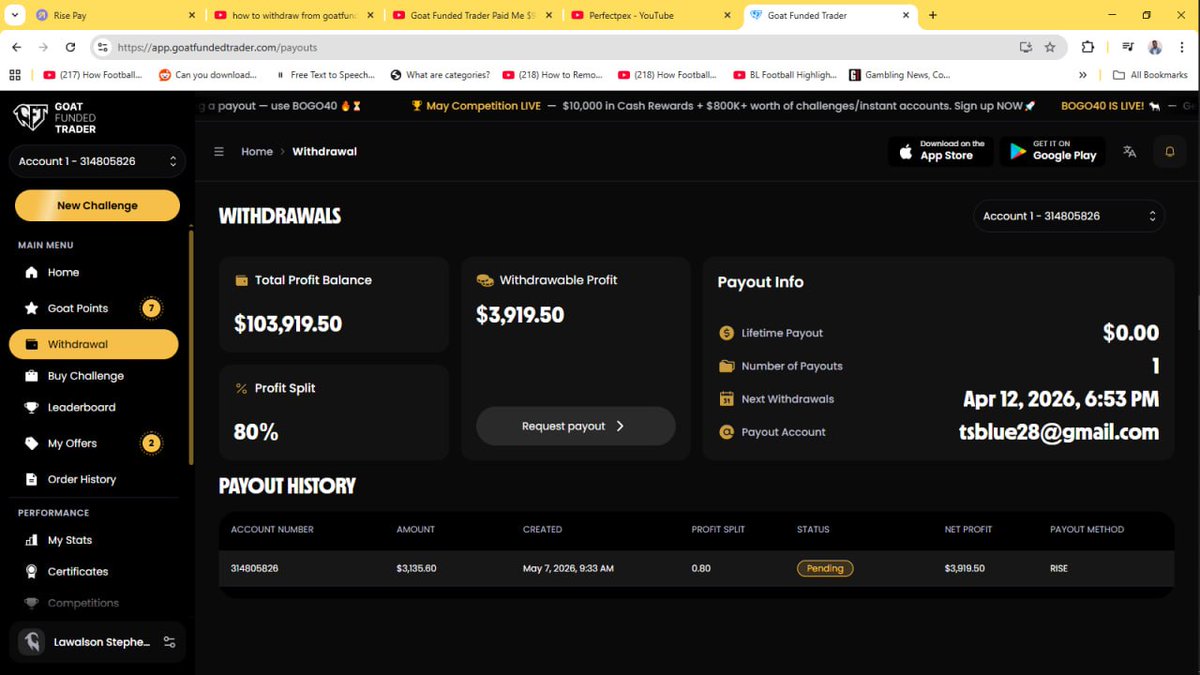Click the tsblue28@gmail.com payout account
1200x675 pixels.
[x=1059, y=432]
